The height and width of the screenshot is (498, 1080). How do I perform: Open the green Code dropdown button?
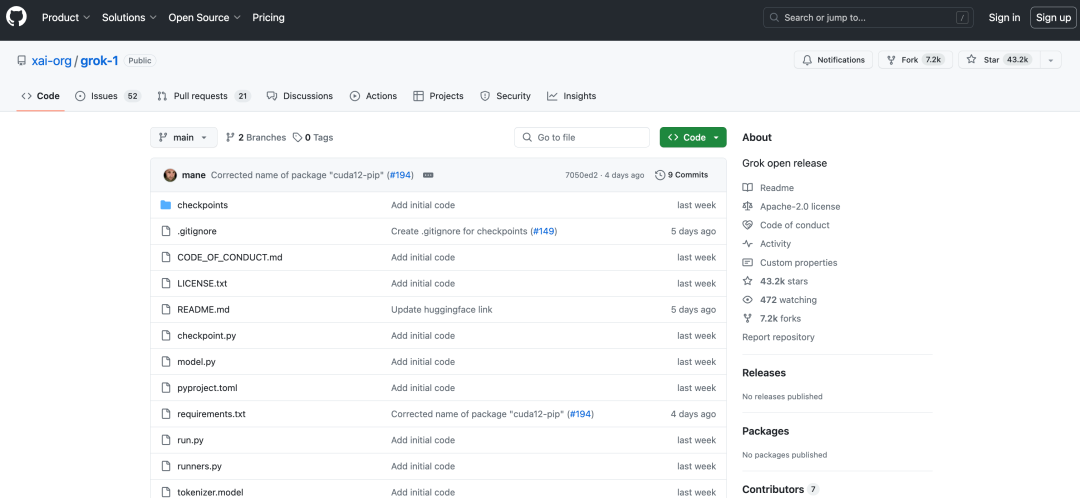[x=693, y=137]
